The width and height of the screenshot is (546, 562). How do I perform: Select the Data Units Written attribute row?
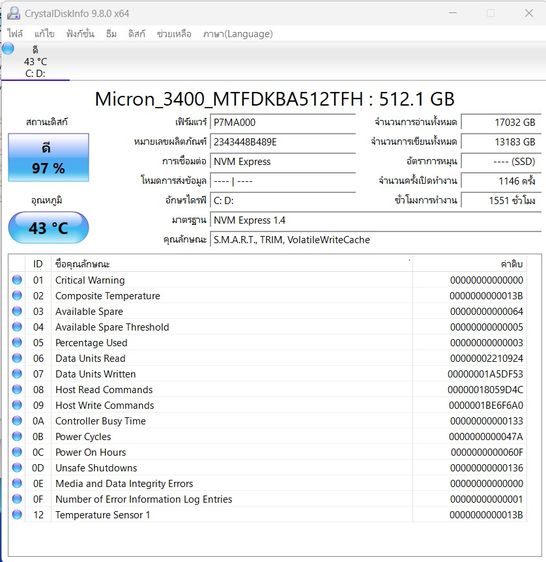267,374
